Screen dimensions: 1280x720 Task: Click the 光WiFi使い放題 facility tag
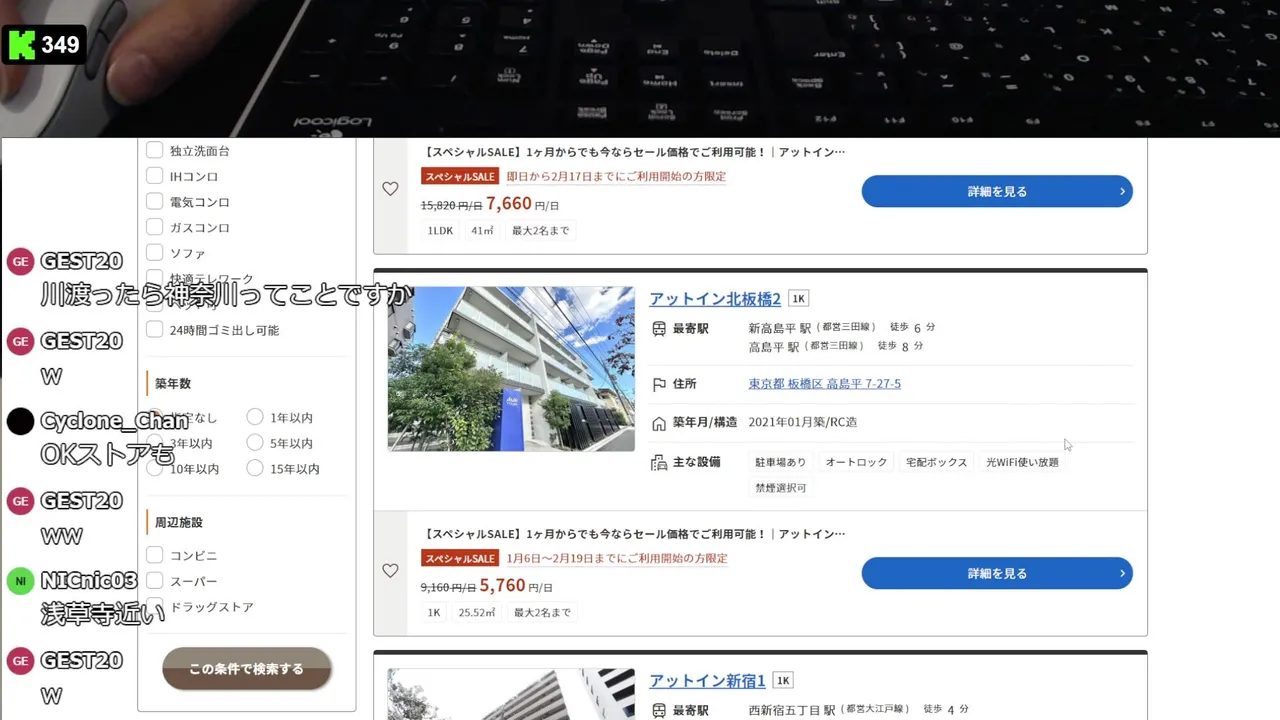pyautogui.click(x=1022, y=462)
